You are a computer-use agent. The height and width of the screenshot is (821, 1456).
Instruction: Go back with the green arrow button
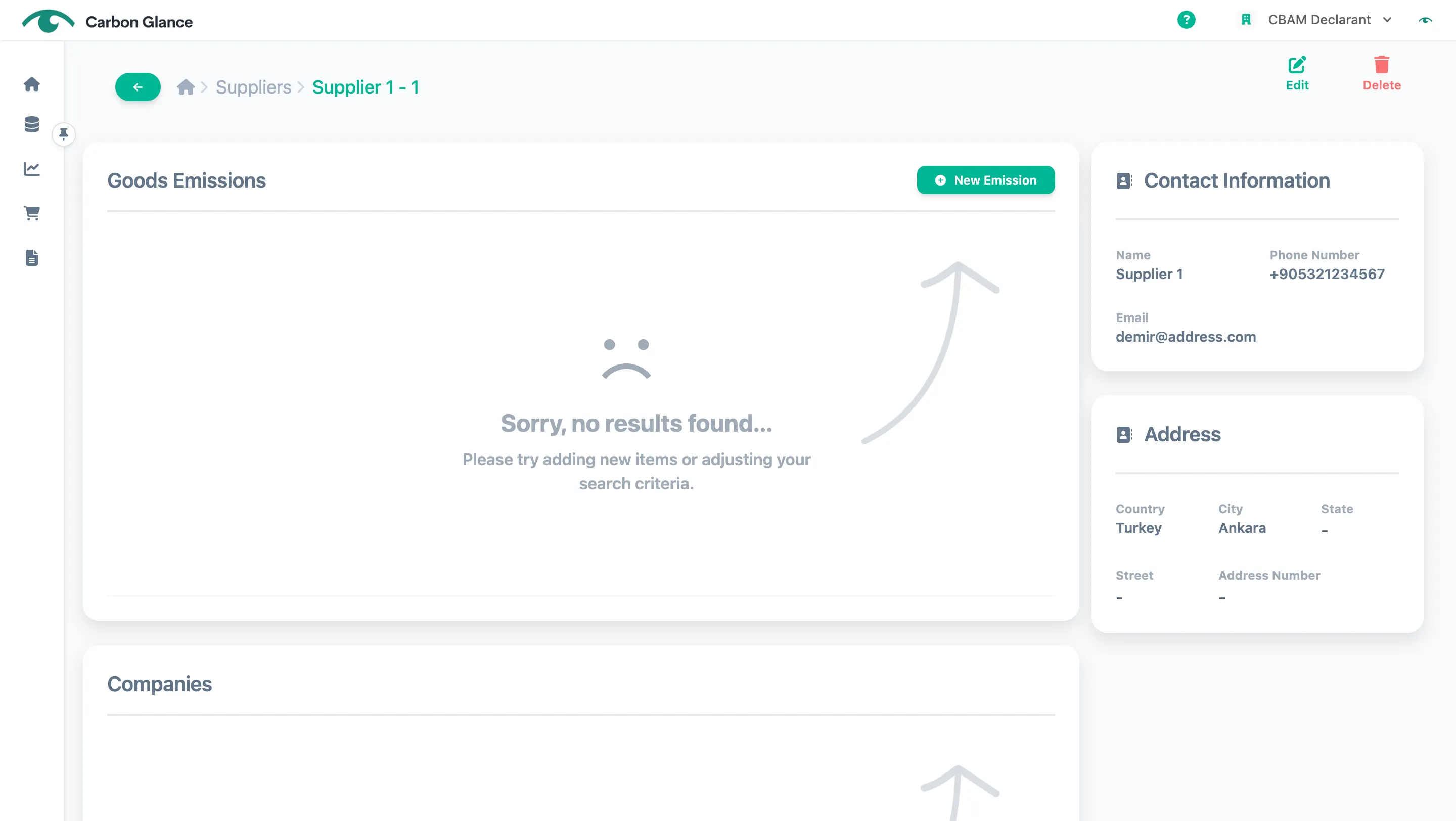pos(138,87)
